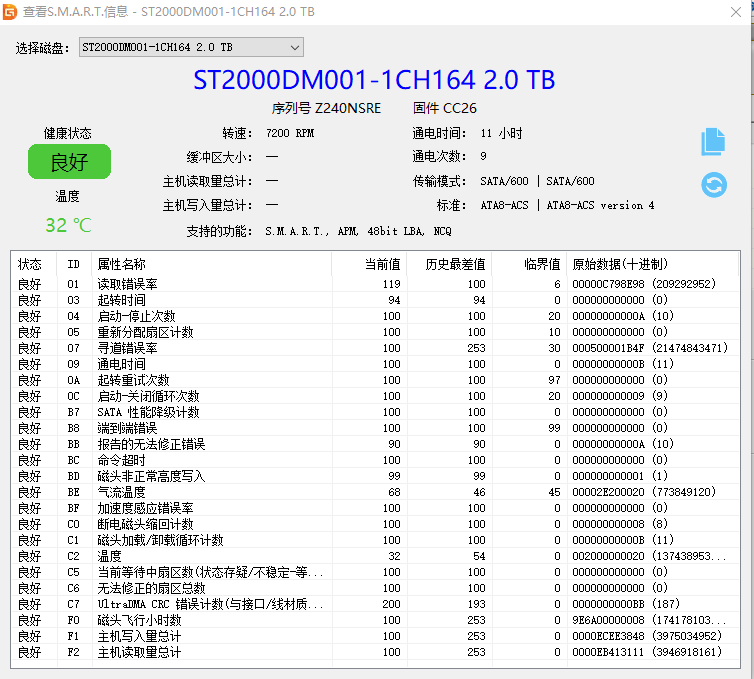This screenshot has height=679, width=754.
Task: Select the 启动-关闭循环次数 row
Action: click(375, 396)
